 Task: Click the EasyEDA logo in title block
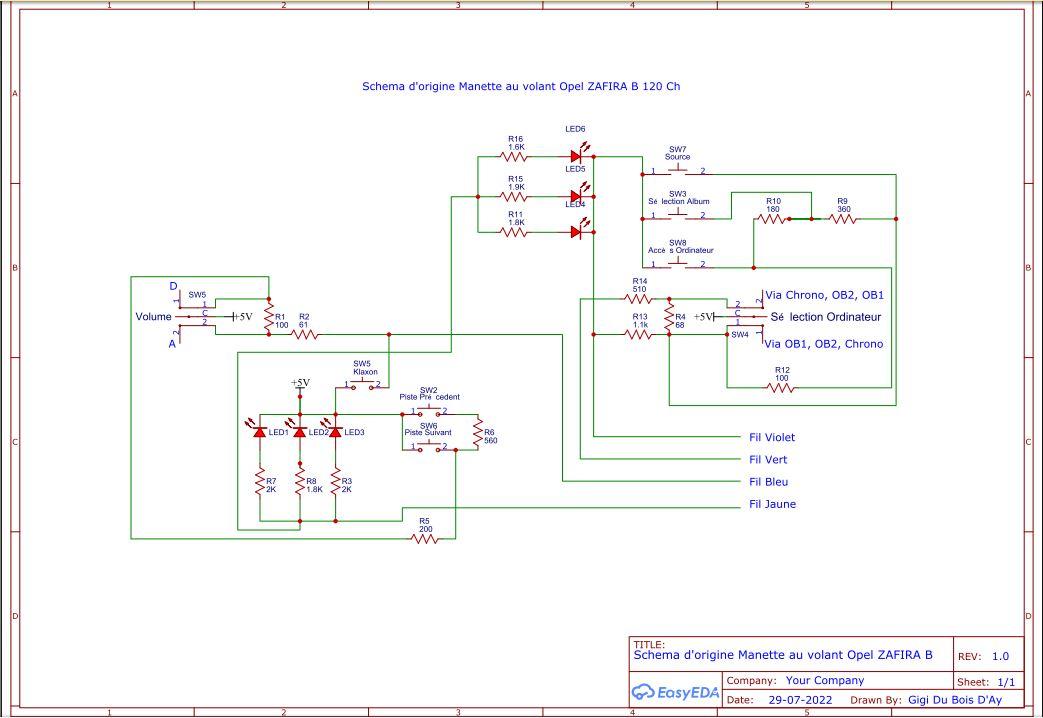tap(675, 692)
